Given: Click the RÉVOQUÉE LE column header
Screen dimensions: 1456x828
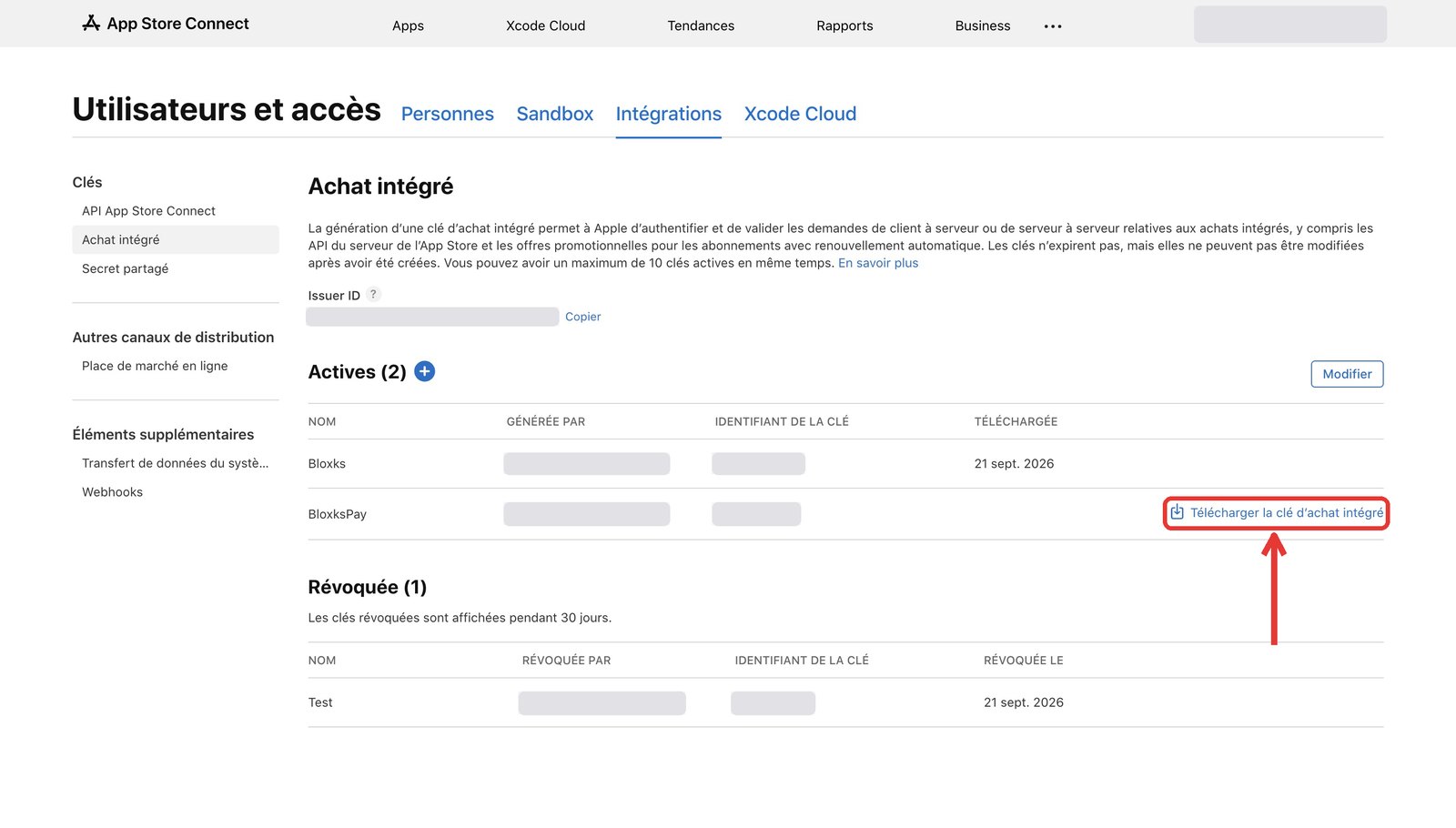Looking at the screenshot, I should (1024, 661).
